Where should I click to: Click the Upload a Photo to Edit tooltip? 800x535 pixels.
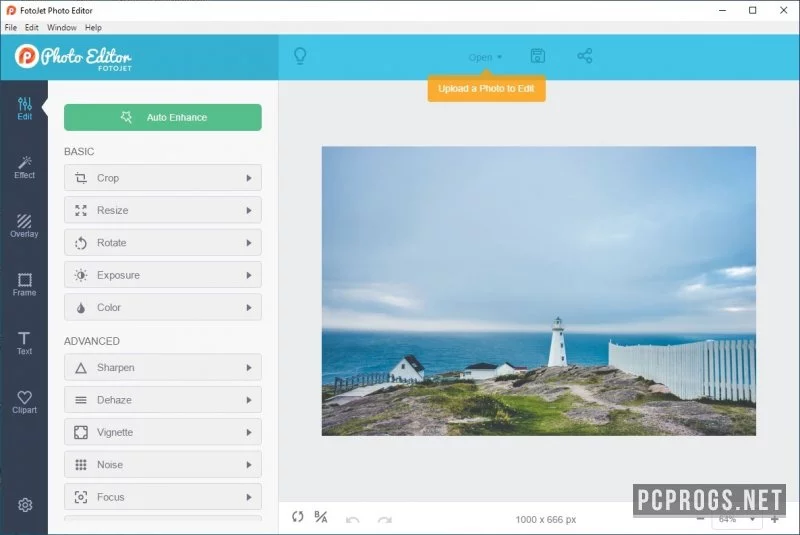click(486, 88)
